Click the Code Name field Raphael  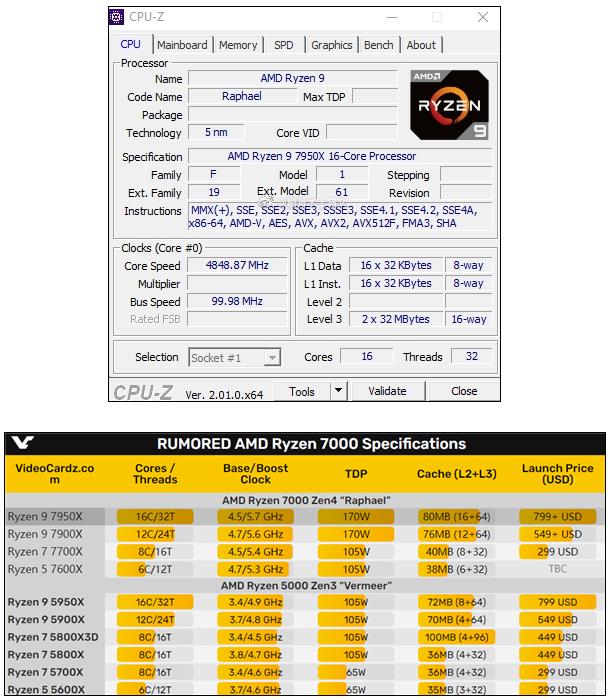click(242, 96)
